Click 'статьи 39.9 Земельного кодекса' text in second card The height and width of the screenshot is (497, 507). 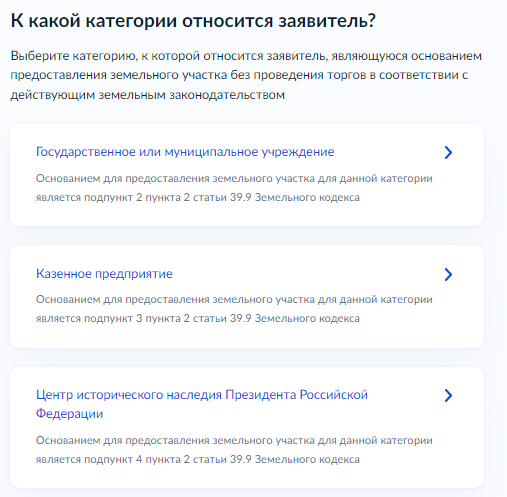click(276, 318)
